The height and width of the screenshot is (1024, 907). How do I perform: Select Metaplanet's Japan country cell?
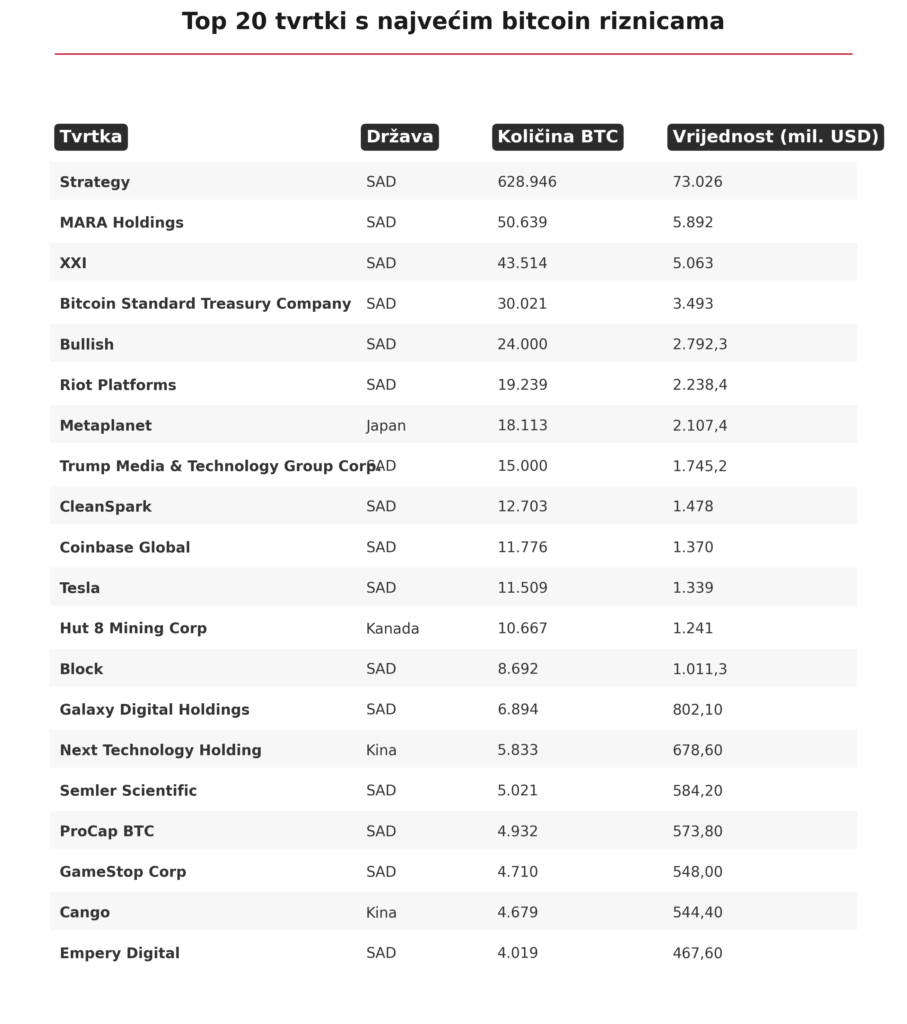click(x=386, y=426)
